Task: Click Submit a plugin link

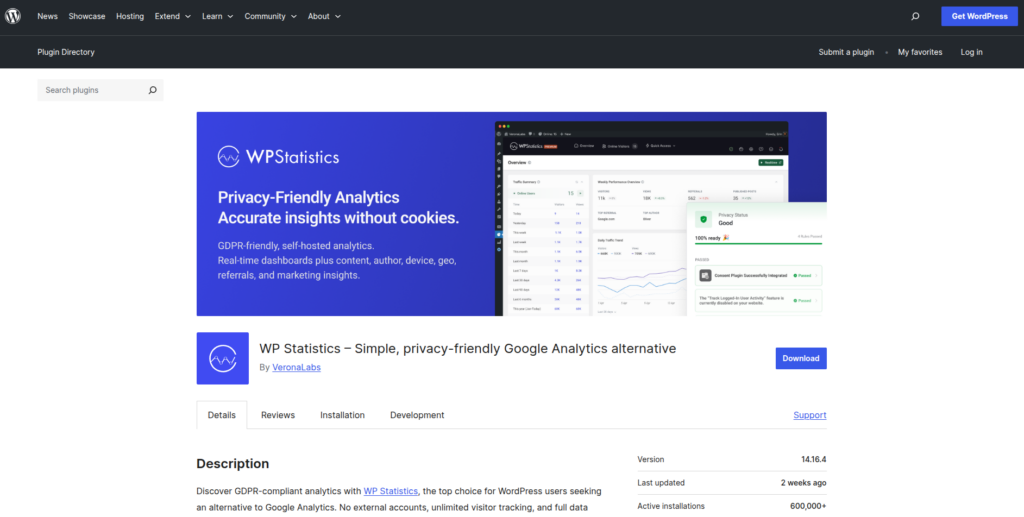Action: [846, 52]
